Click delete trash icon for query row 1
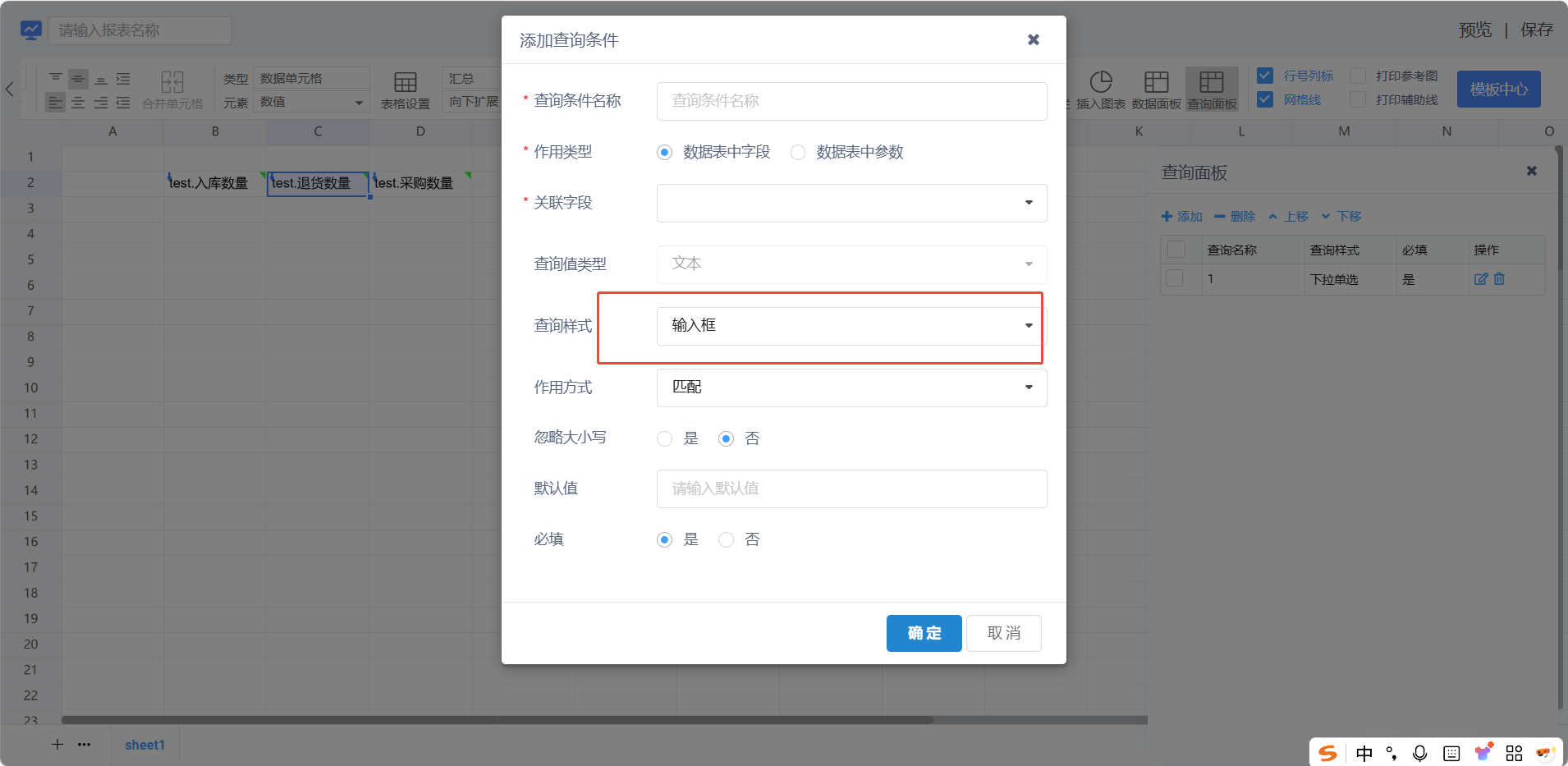 click(x=1499, y=279)
